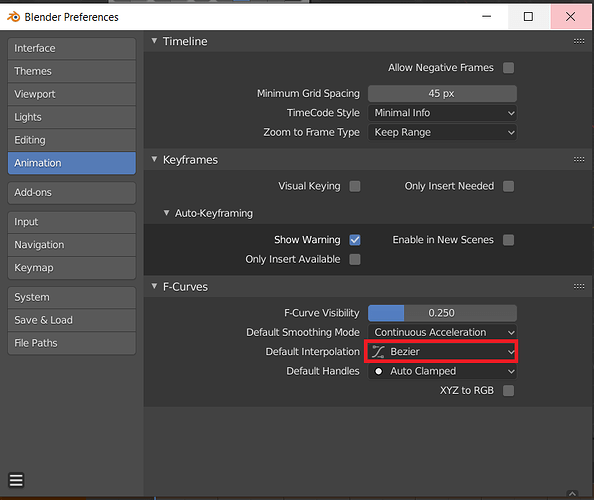Switch to Interface preferences tab
The height and width of the screenshot is (500, 594).
tap(72, 48)
